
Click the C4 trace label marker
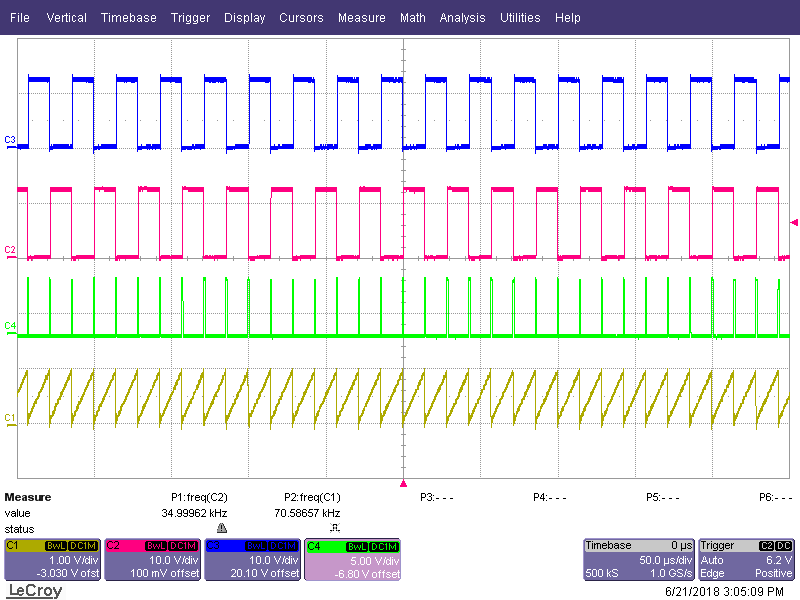point(10,328)
